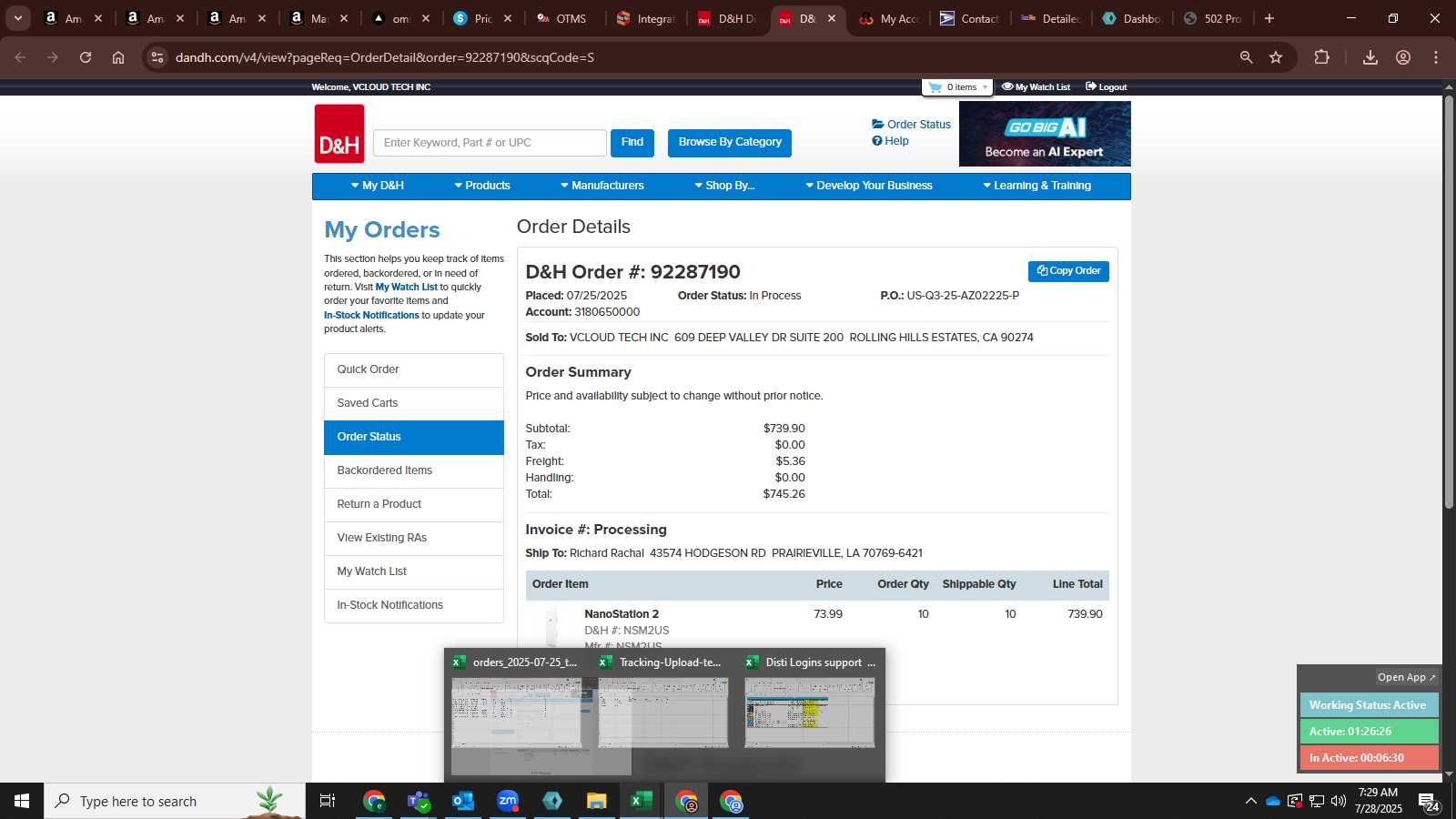Open the shopping cart 0 items dropdown
Image resolution: width=1456 pixels, height=819 pixels.
pos(957,87)
